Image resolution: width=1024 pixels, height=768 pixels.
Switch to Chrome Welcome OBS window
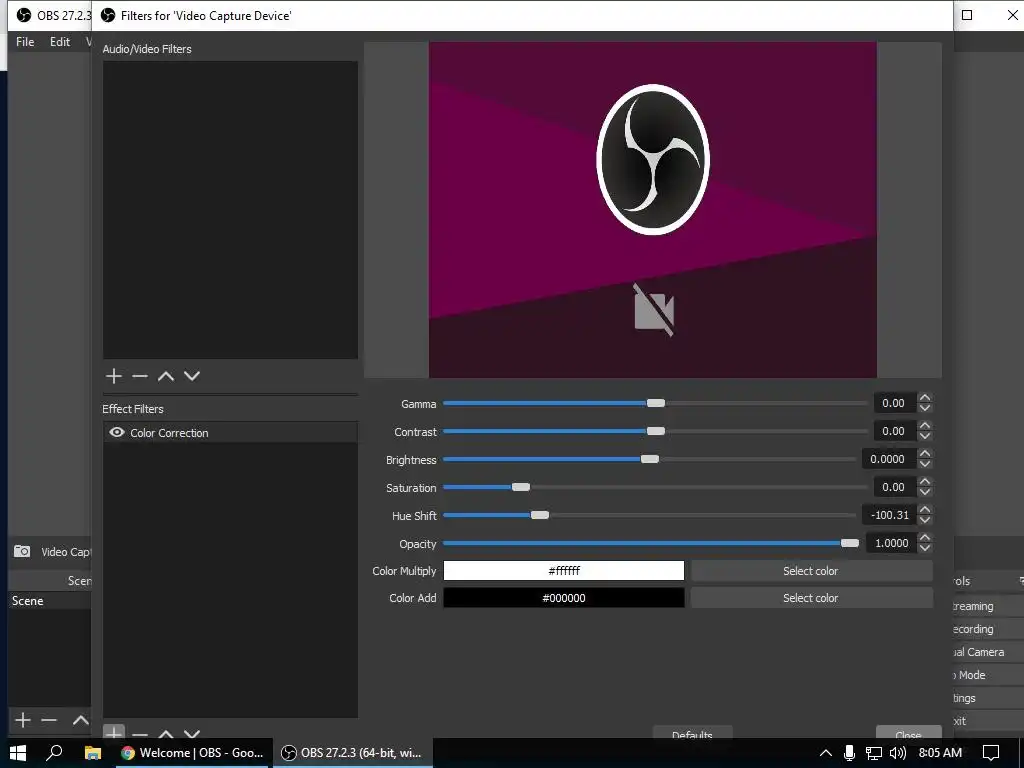[x=192, y=753]
